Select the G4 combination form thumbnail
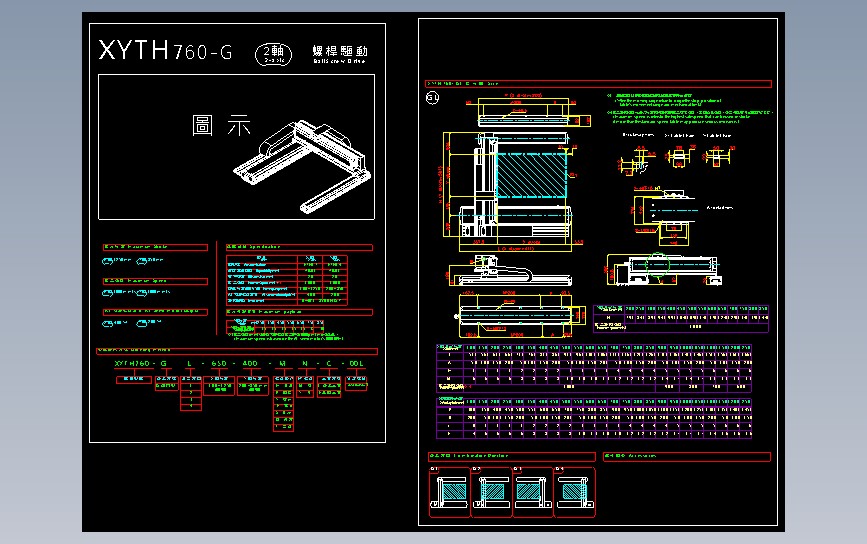 coord(574,493)
